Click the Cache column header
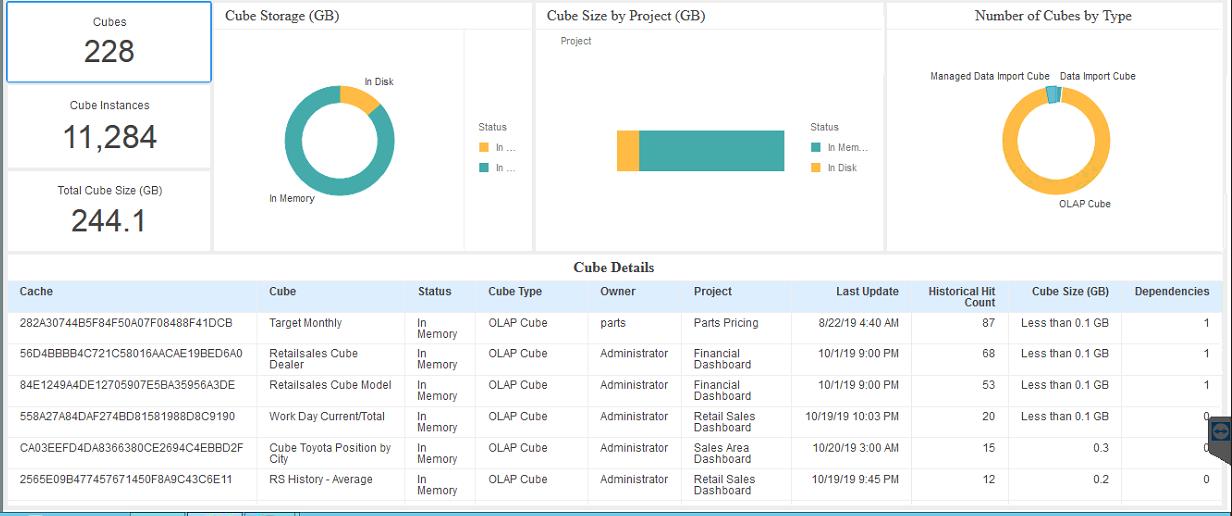This screenshot has height=516, width=1232. [x=36, y=292]
